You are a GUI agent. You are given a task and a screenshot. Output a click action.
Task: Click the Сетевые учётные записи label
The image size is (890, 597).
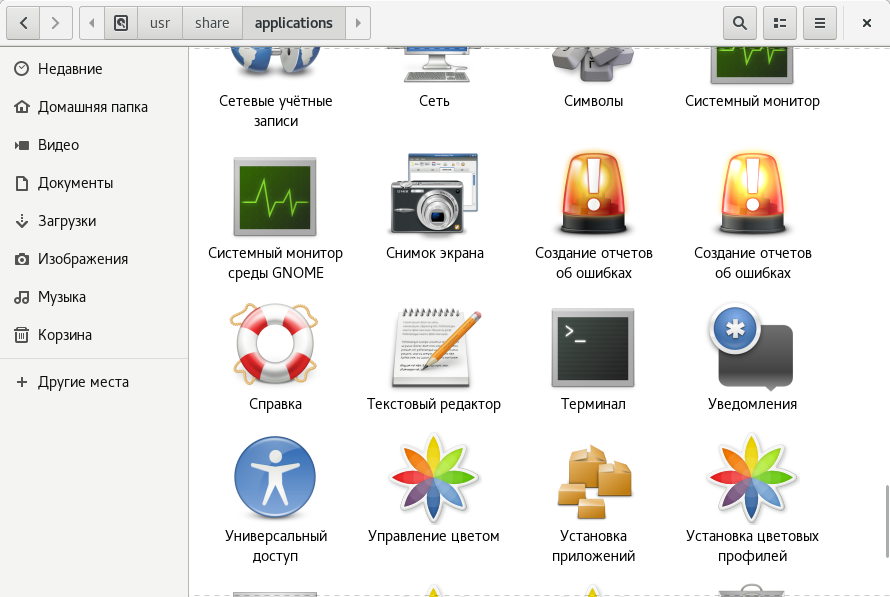click(276, 111)
